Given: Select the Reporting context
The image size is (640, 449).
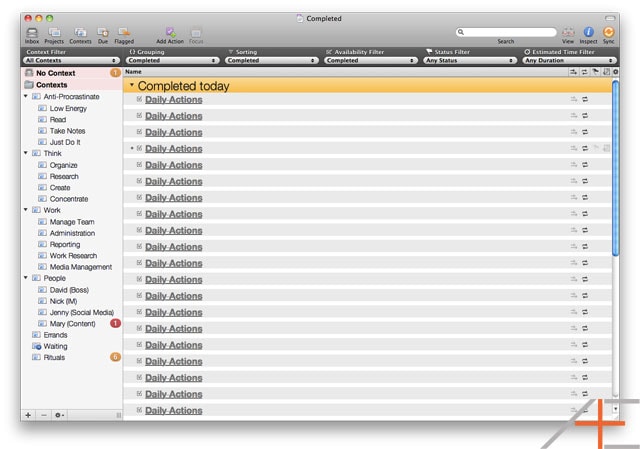Looking at the screenshot, I should [65, 244].
